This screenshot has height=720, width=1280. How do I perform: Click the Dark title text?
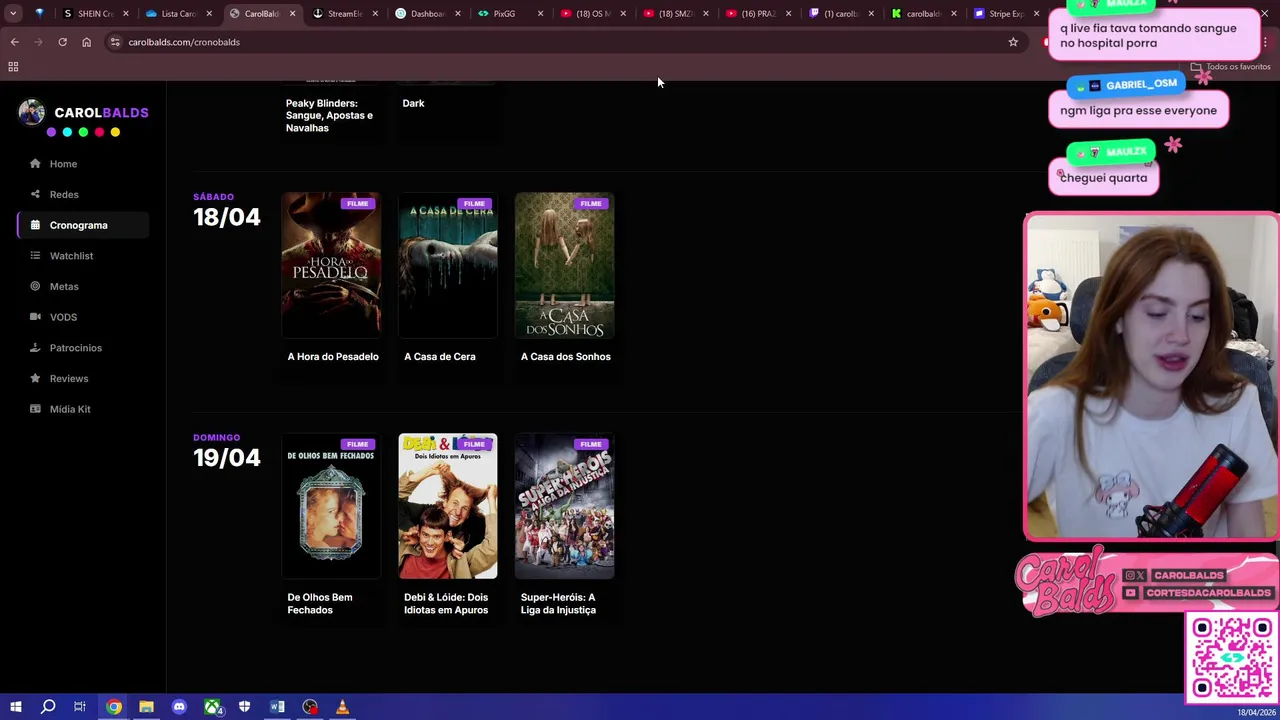click(x=413, y=103)
